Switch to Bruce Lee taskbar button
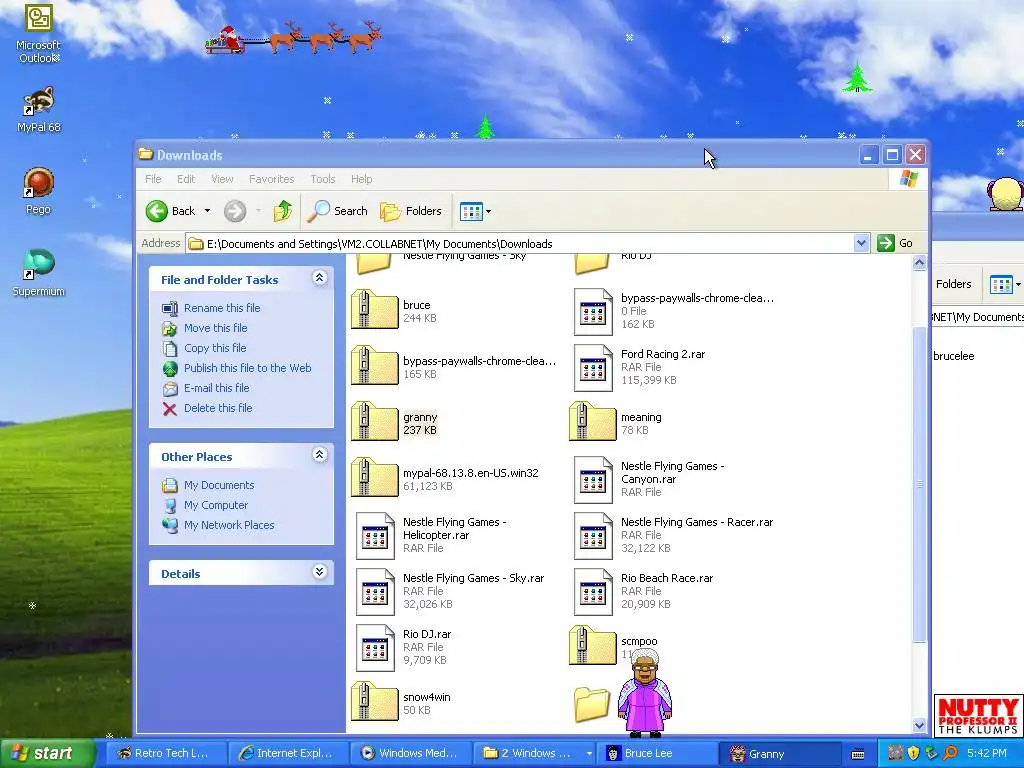The width and height of the screenshot is (1024, 768). point(656,754)
